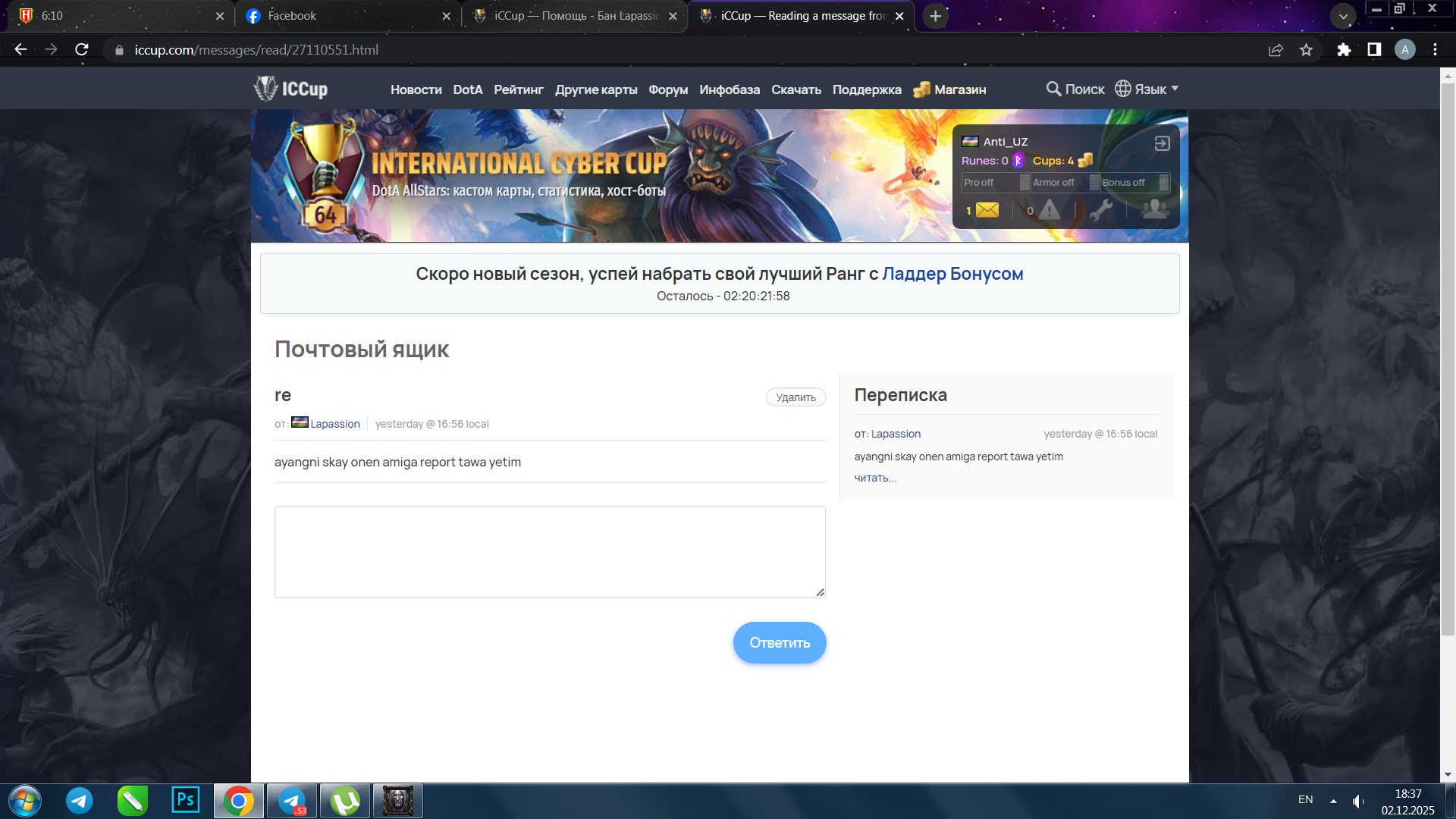
Task: Open the wrench settings icon
Action: (x=1101, y=210)
